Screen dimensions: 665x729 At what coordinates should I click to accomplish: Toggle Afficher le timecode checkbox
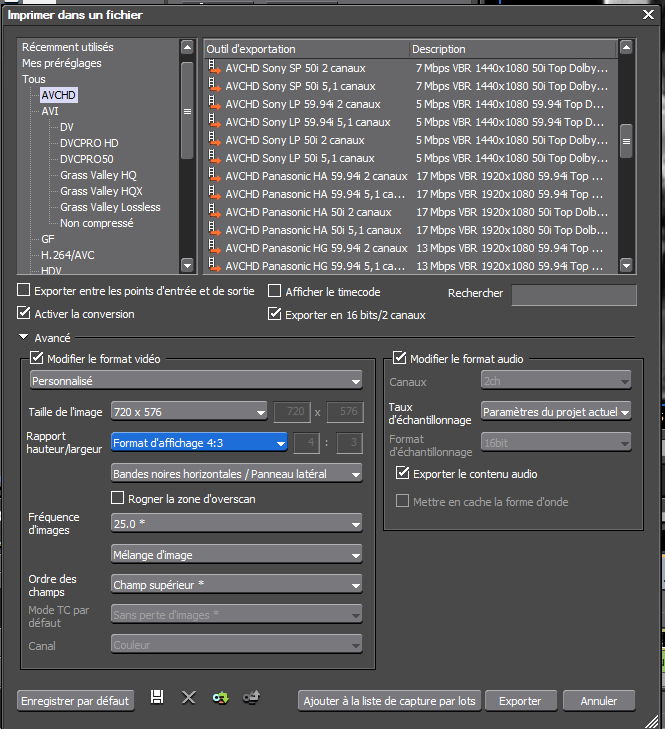(x=274, y=291)
